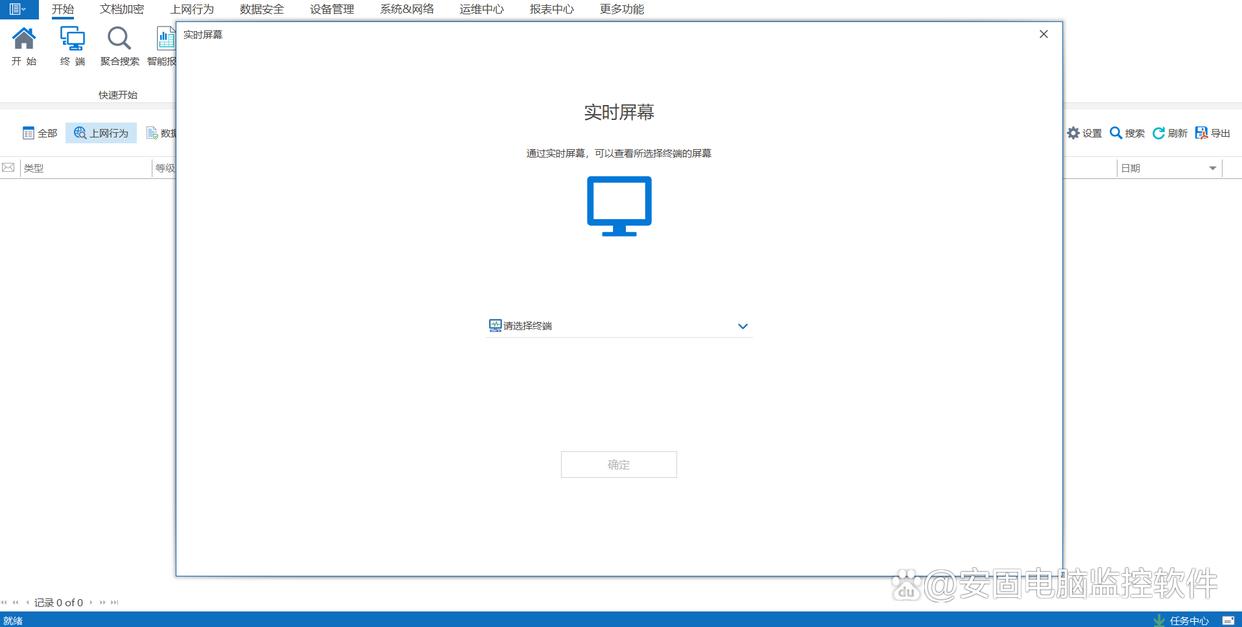Switch to the 运维中心 ribbon tab
The height and width of the screenshot is (627, 1242).
point(482,9)
